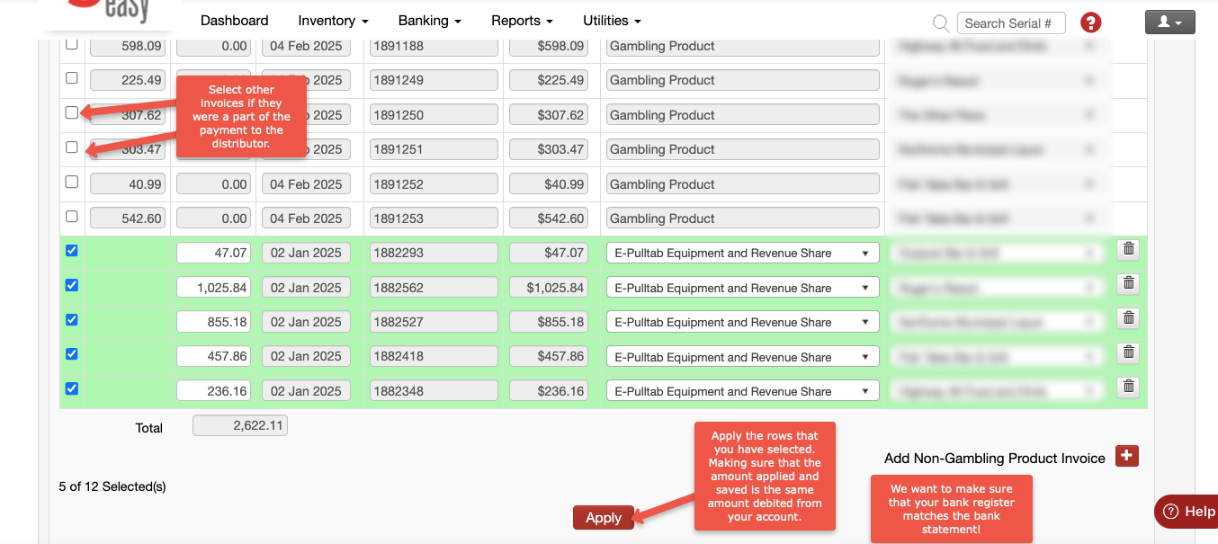Edit amount field showing 457.86
The width and height of the screenshot is (1218, 544).
(x=213, y=357)
